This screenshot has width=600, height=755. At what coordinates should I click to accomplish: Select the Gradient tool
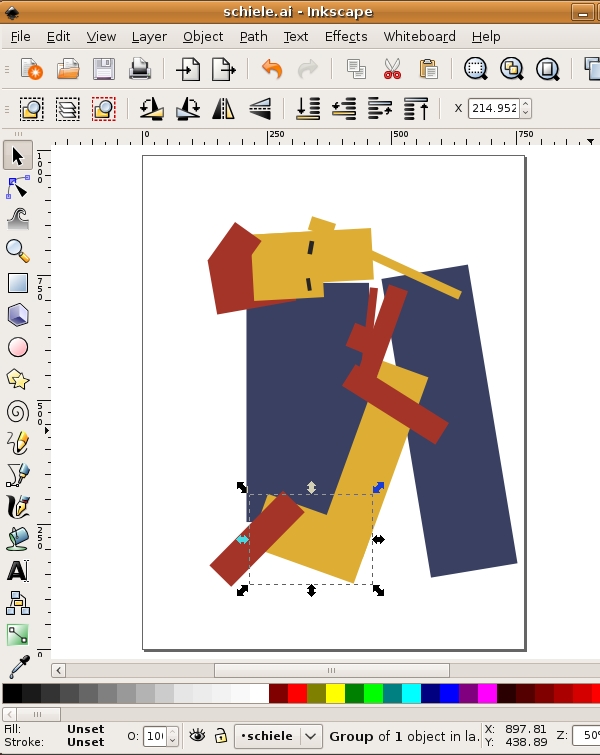(18, 635)
